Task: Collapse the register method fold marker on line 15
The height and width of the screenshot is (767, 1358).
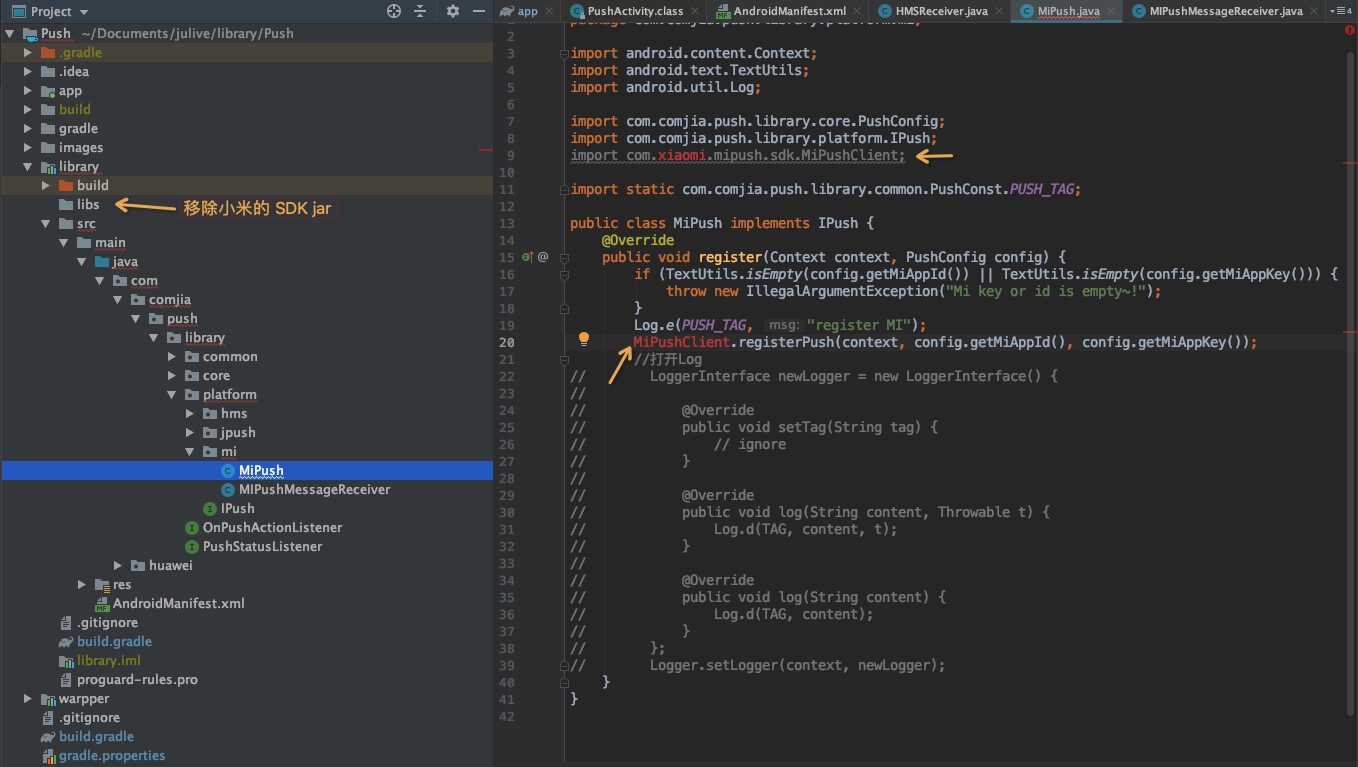Action: 563,257
